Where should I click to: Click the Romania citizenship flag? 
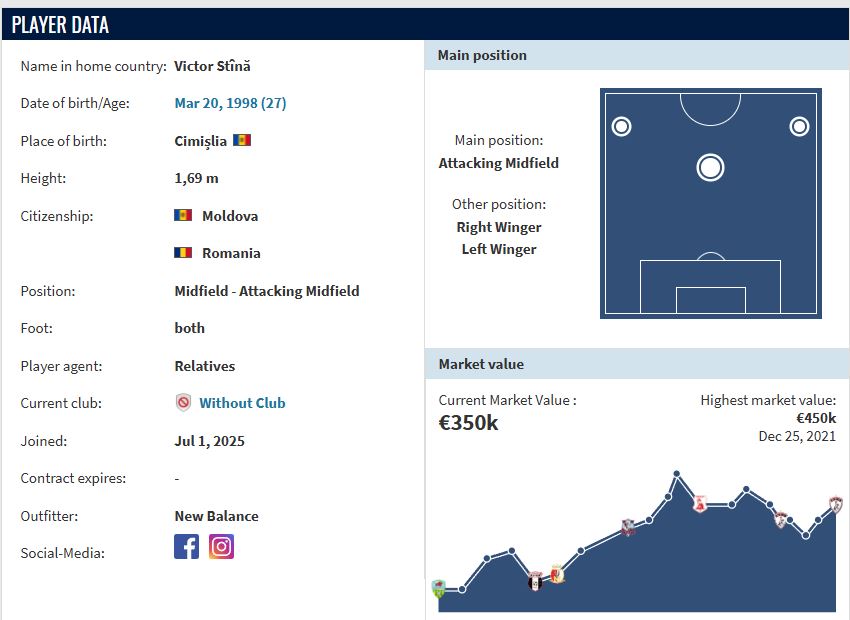[x=183, y=253]
